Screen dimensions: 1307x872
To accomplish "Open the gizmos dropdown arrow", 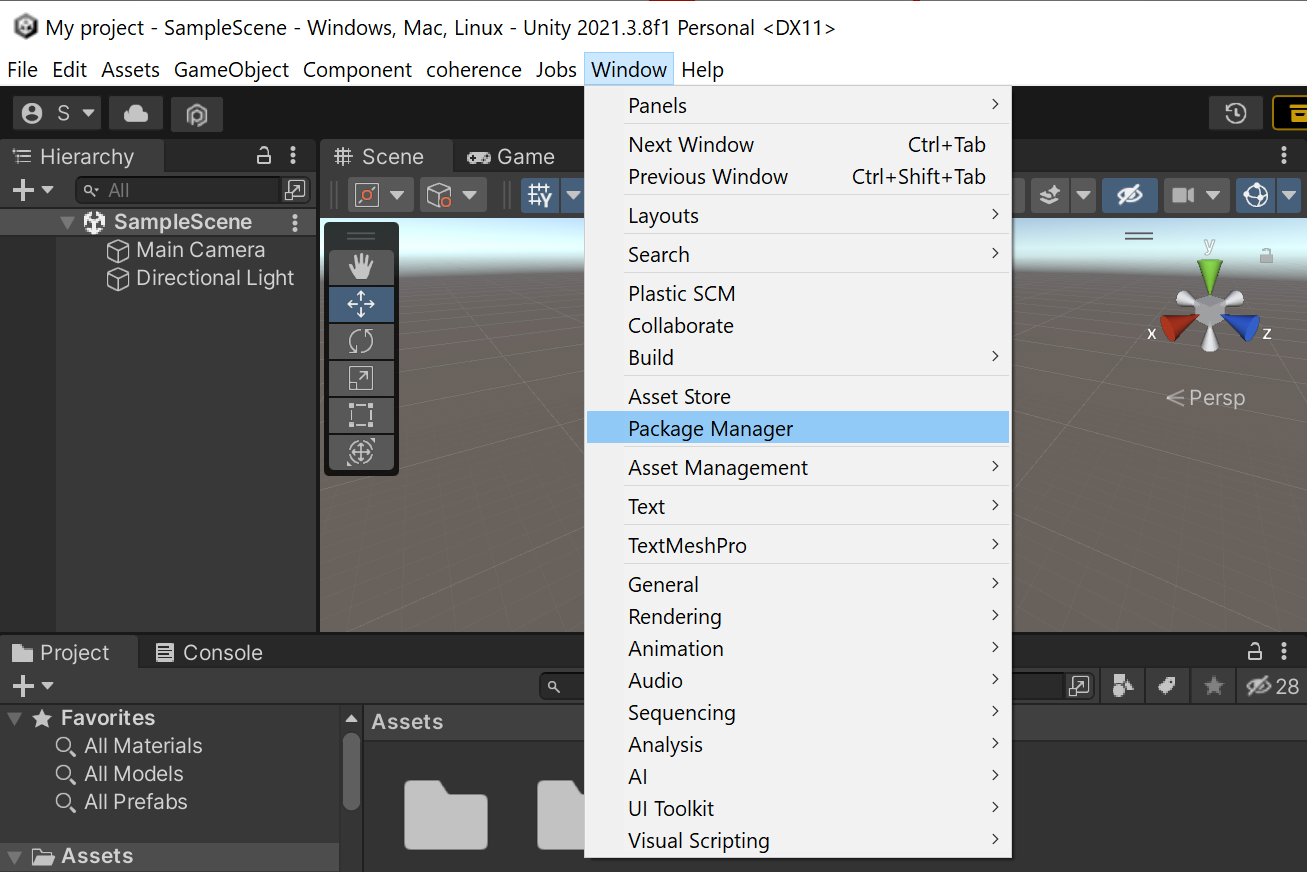I will [1289, 195].
